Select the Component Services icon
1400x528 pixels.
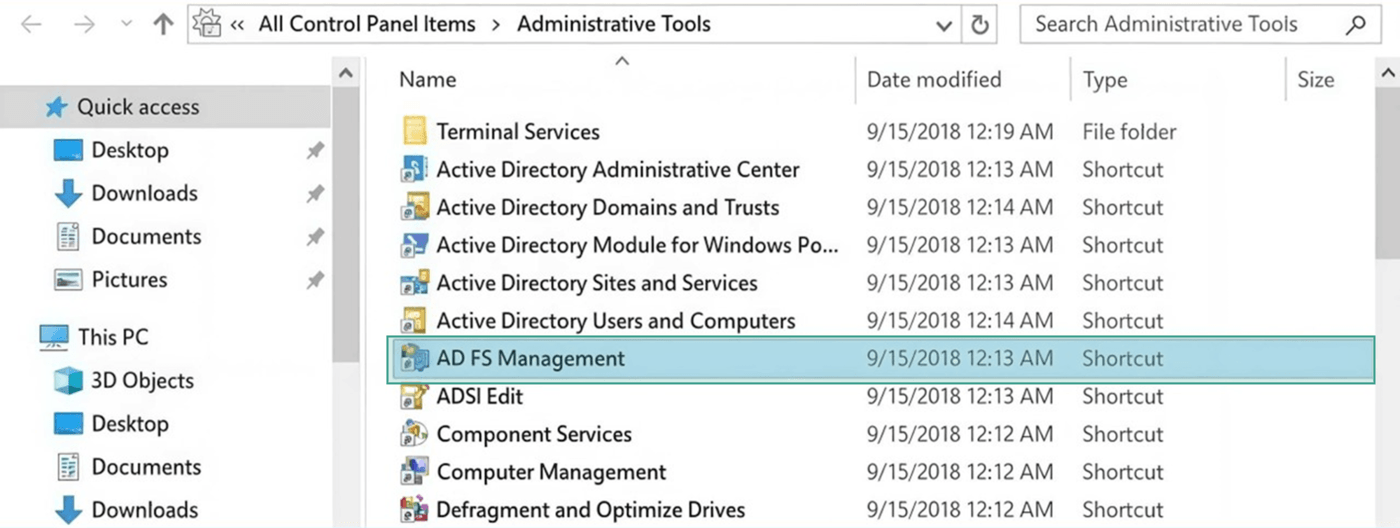[414, 435]
